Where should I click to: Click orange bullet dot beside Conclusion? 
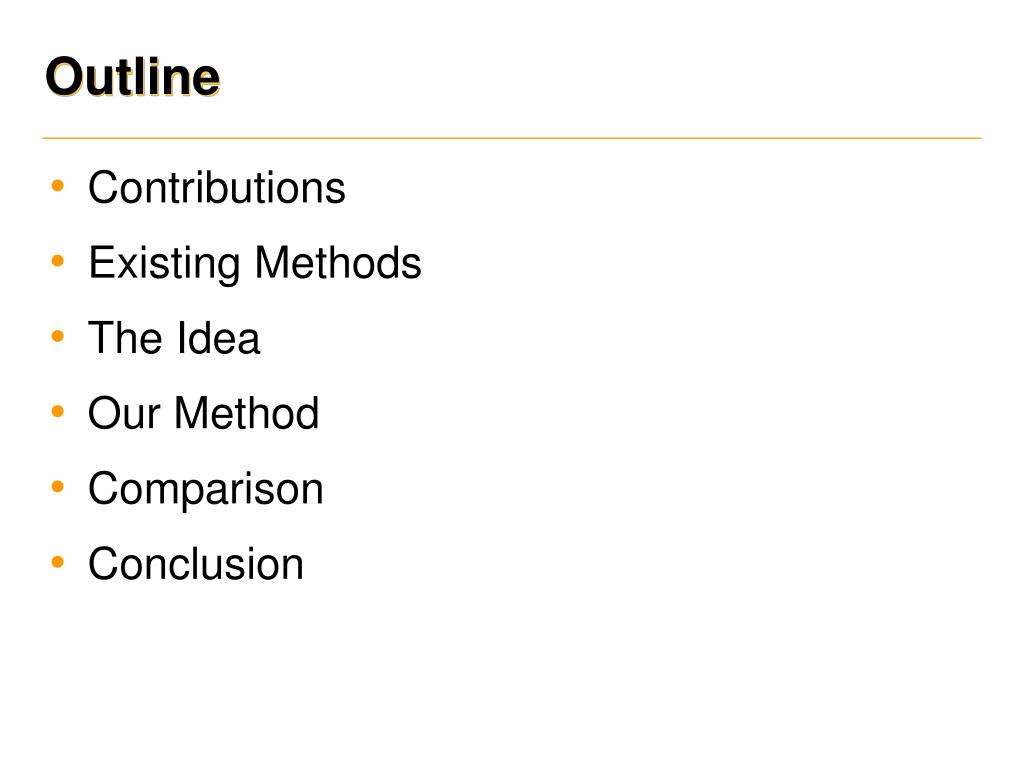point(57,562)
